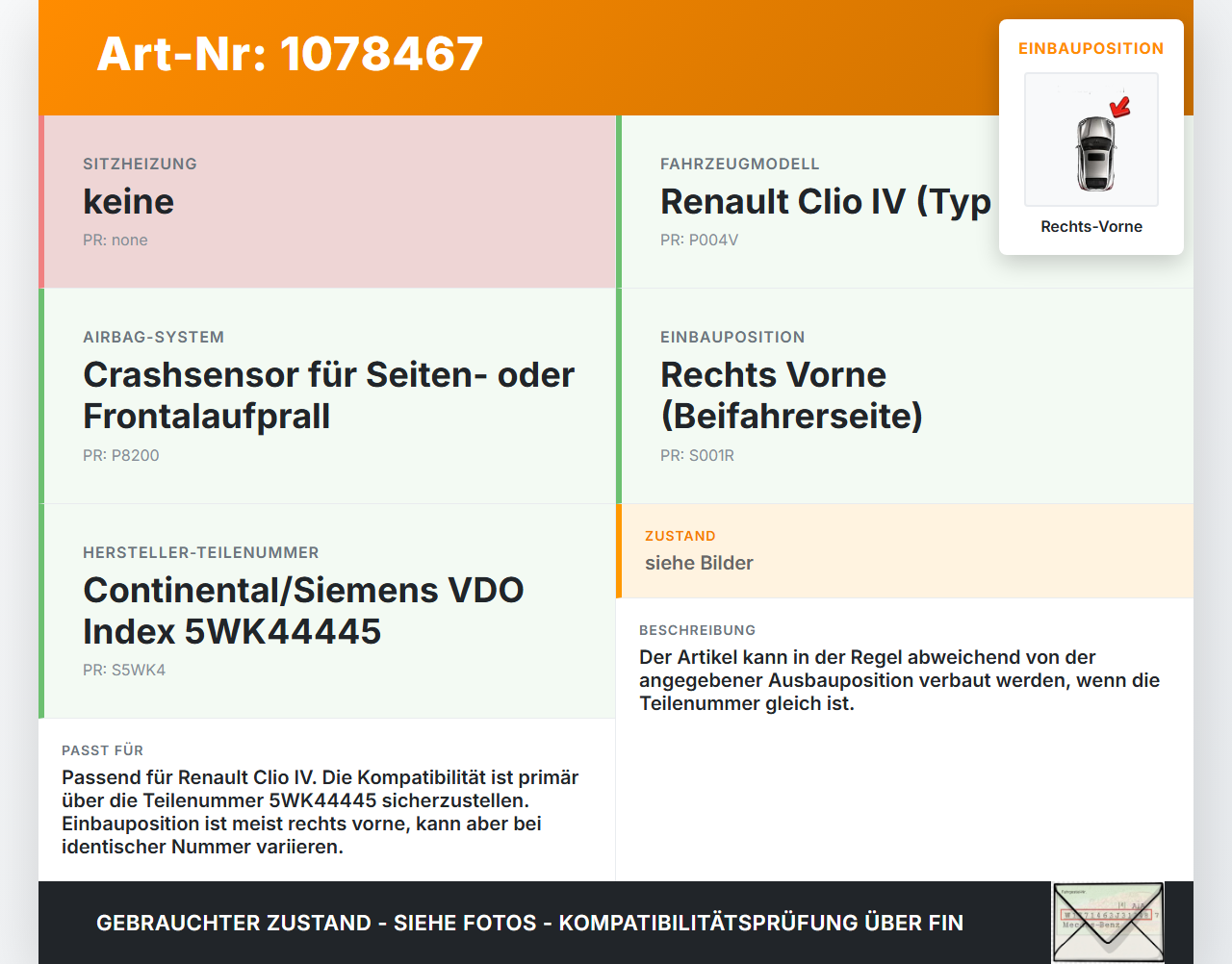
Task: Click the 'PR: P8200' code
Action: (121, 455)
